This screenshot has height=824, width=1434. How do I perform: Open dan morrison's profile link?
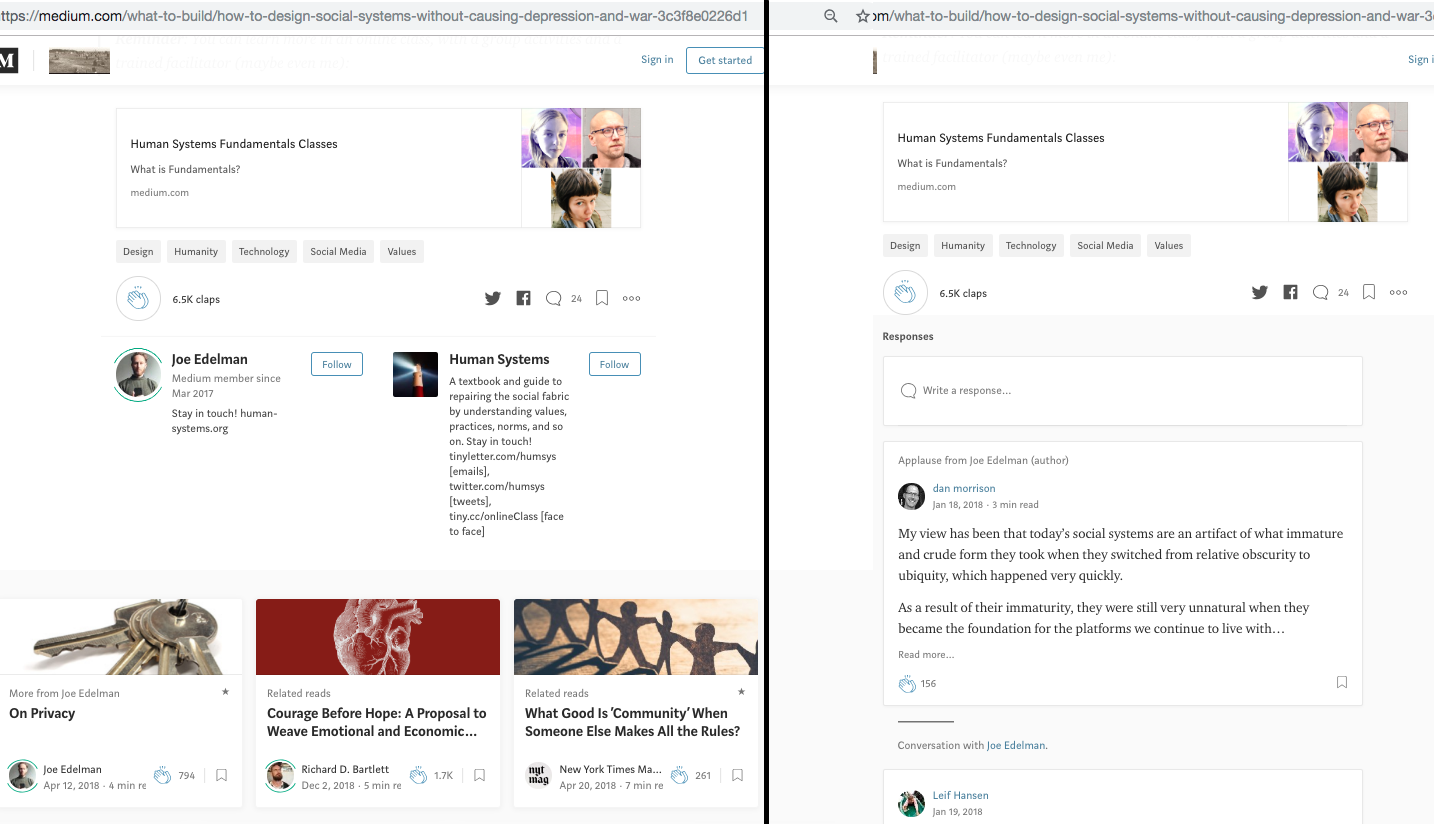(x=964, y=488)
